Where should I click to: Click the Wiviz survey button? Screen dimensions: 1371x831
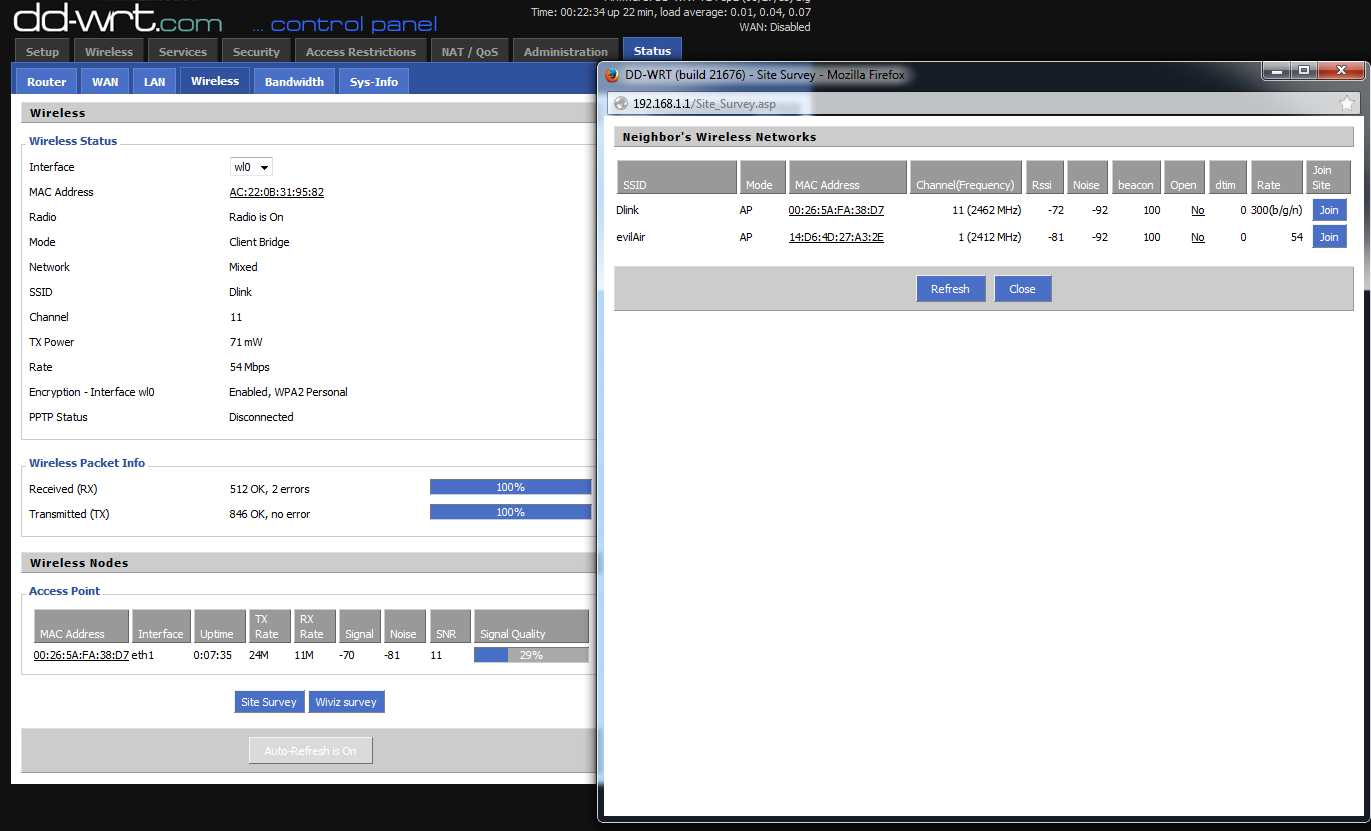pyautogui.click(x=346, y=702)
